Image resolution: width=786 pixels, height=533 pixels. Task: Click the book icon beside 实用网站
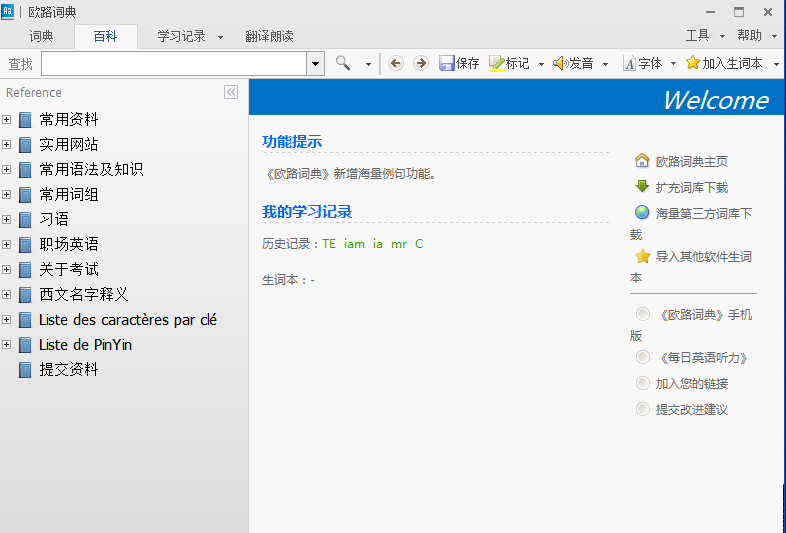(25, 145)
